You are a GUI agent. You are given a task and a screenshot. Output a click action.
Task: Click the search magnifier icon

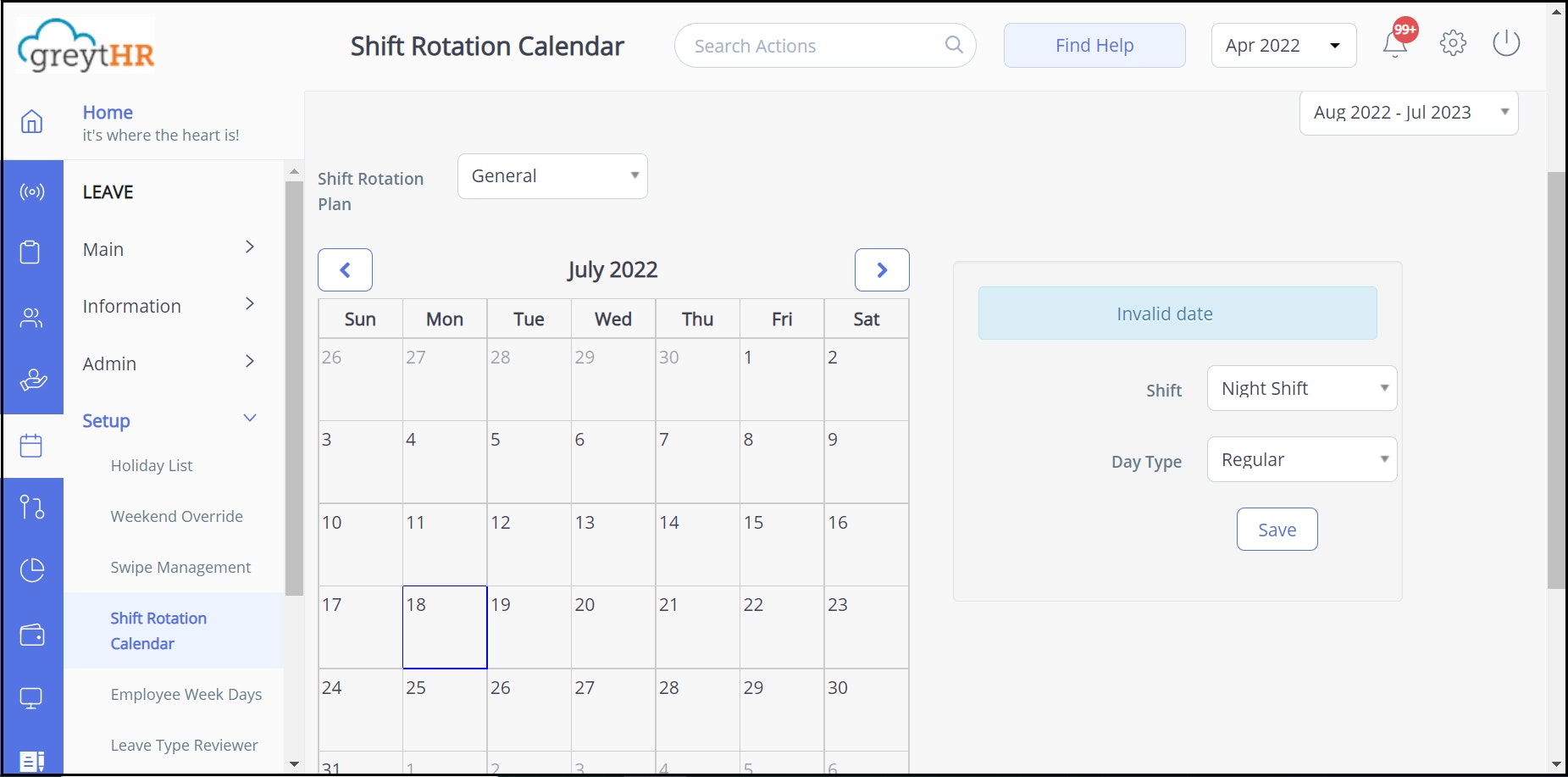pyautogui.click(x=954, y=45)
